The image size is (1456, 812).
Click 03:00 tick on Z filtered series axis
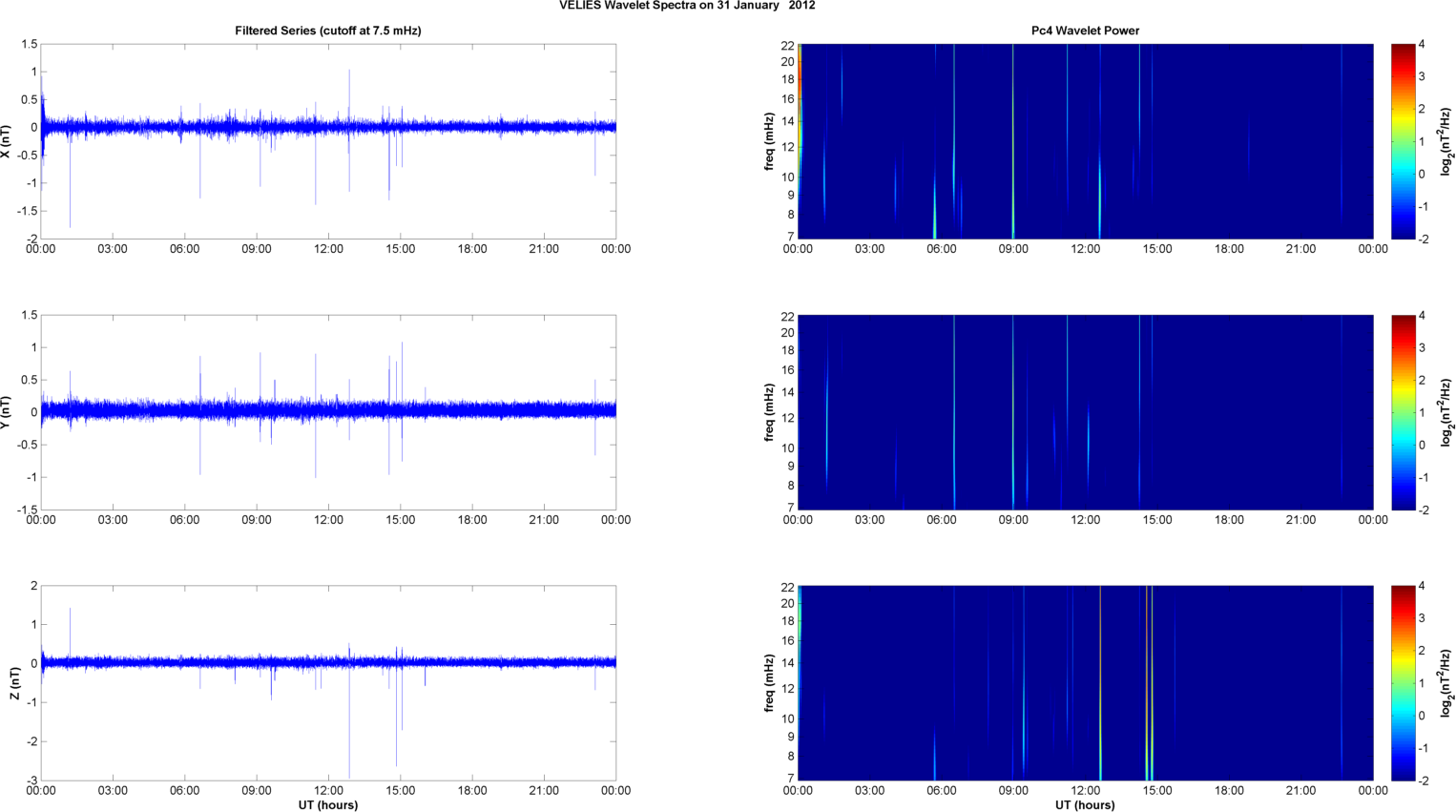113,790
